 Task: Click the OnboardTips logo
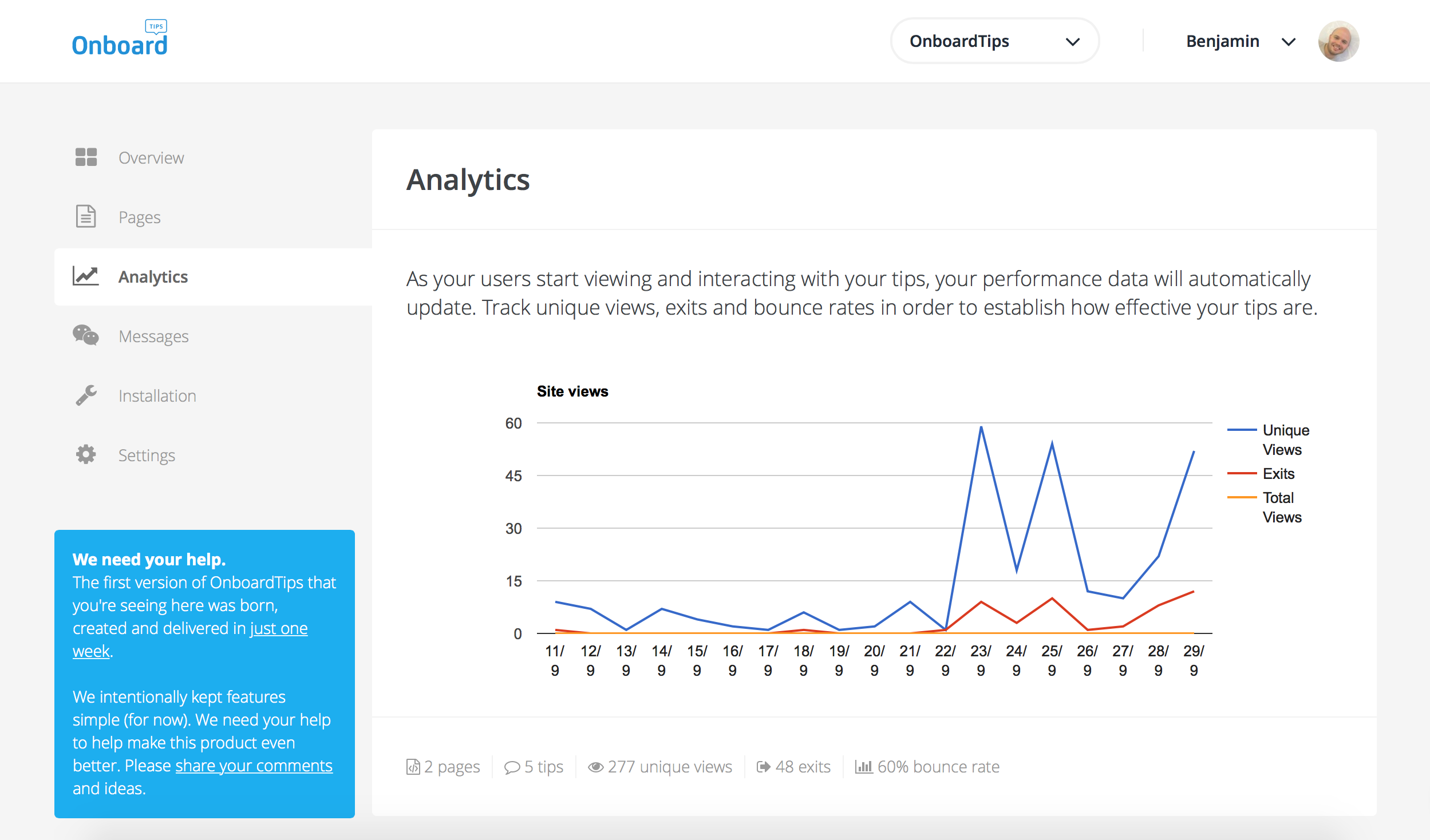[120, 38]
